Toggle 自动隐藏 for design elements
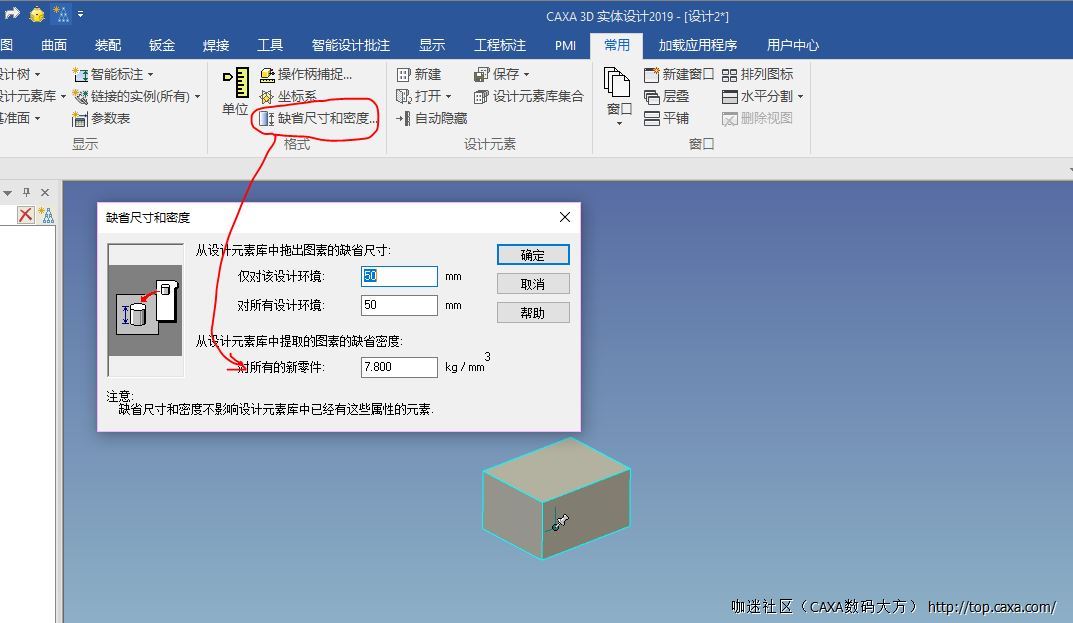The image size is (1073, 623). pyautogui.click(x=432, y=118)
